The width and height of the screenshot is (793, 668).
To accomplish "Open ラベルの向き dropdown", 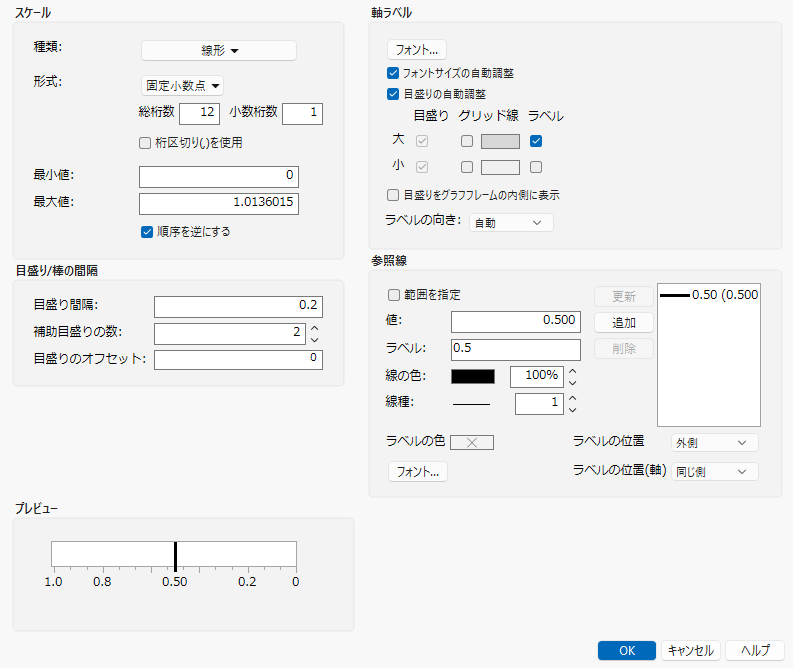I will (511, 222).
